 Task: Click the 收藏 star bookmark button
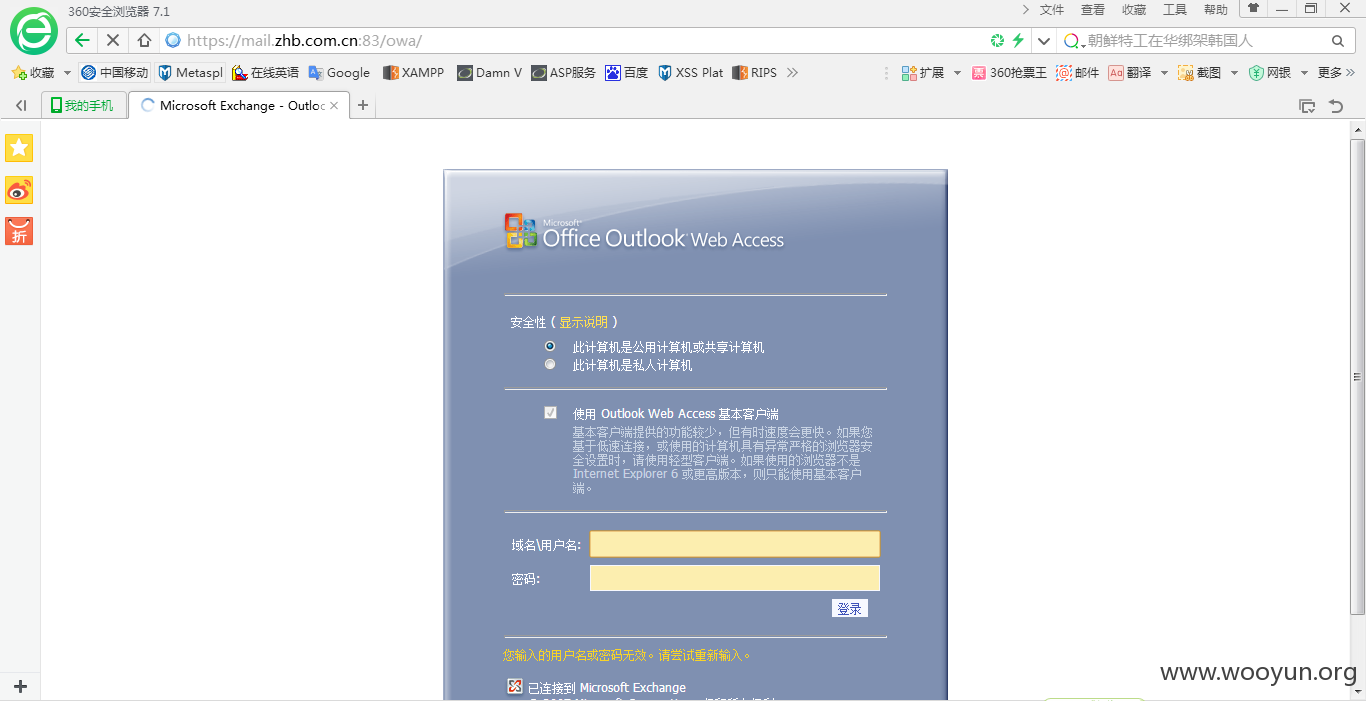[x=33, y=73]
